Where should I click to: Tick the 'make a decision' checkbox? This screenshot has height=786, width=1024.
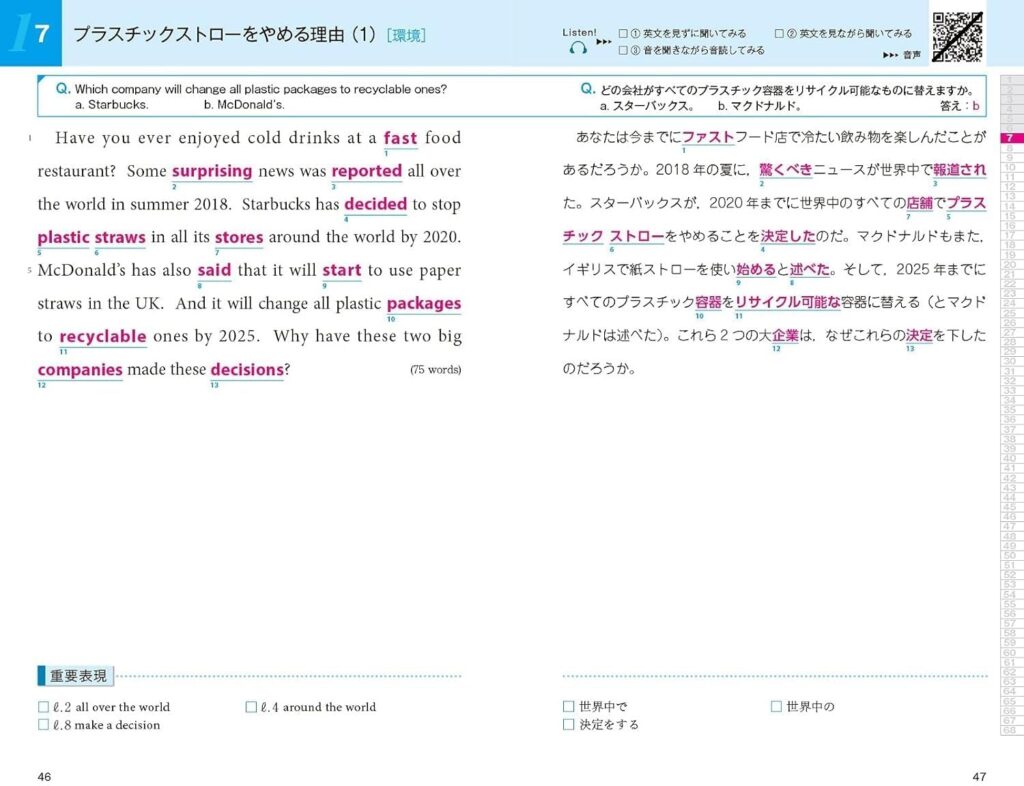coord(44,725)
